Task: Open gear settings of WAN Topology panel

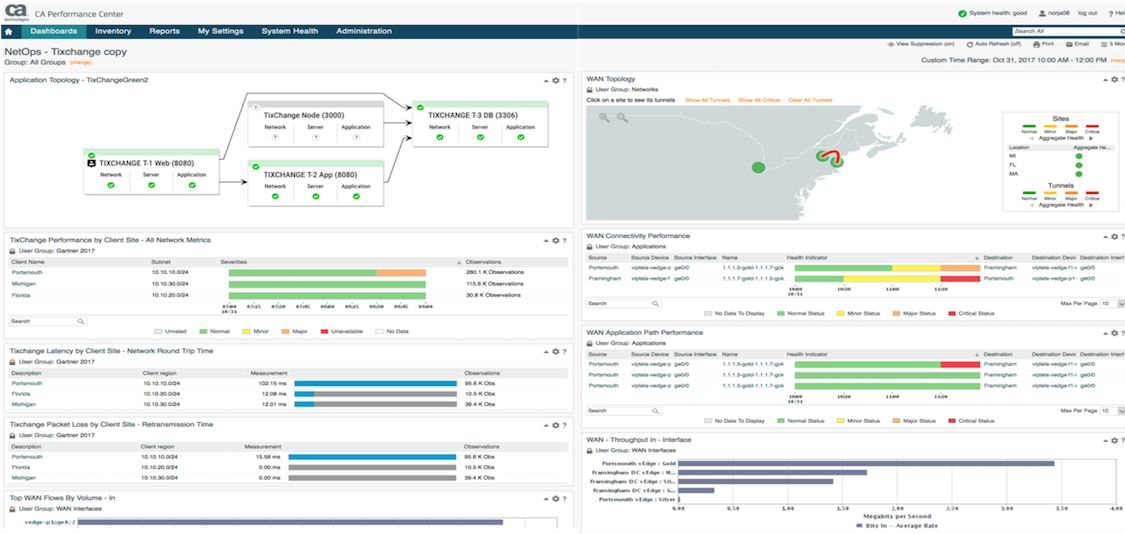Action: click(1114, 80)
